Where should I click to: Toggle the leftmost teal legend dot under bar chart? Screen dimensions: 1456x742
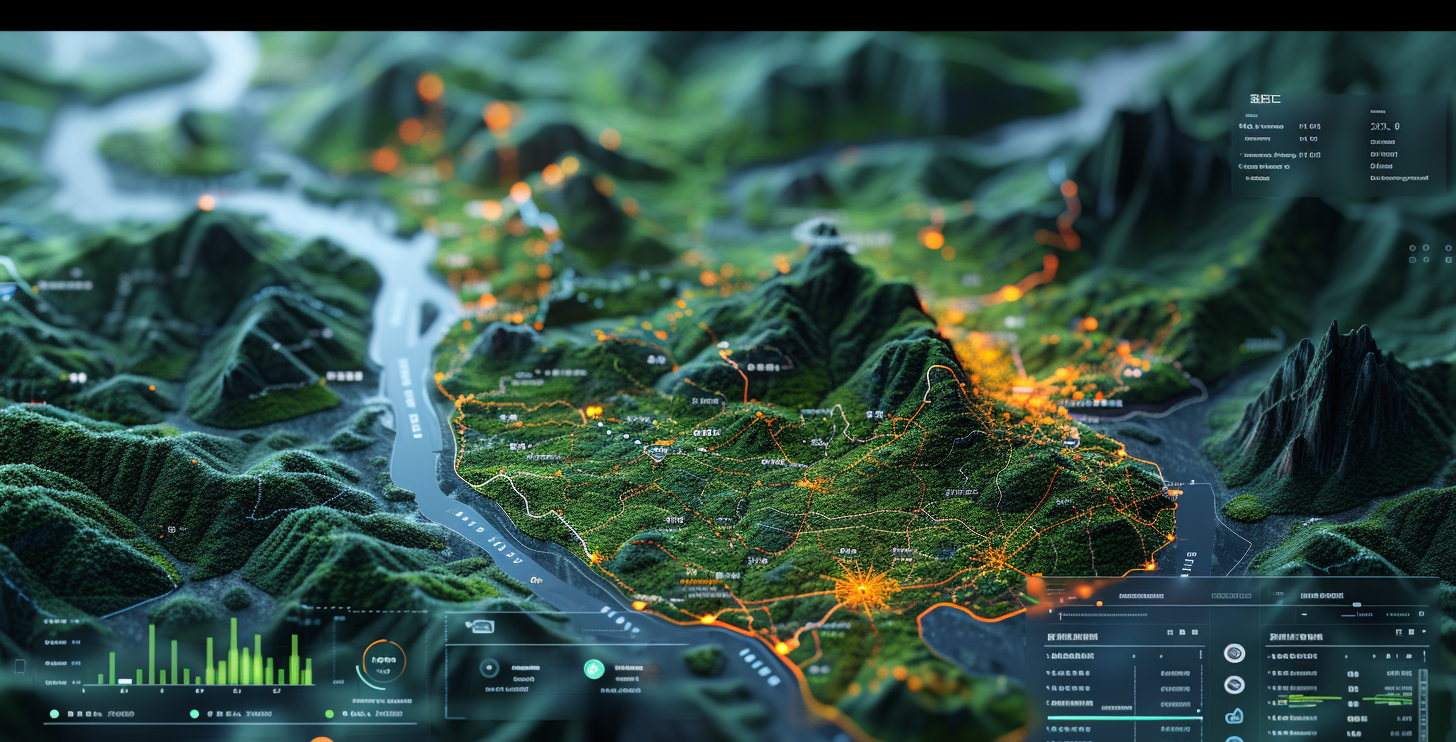coord(53,714)
